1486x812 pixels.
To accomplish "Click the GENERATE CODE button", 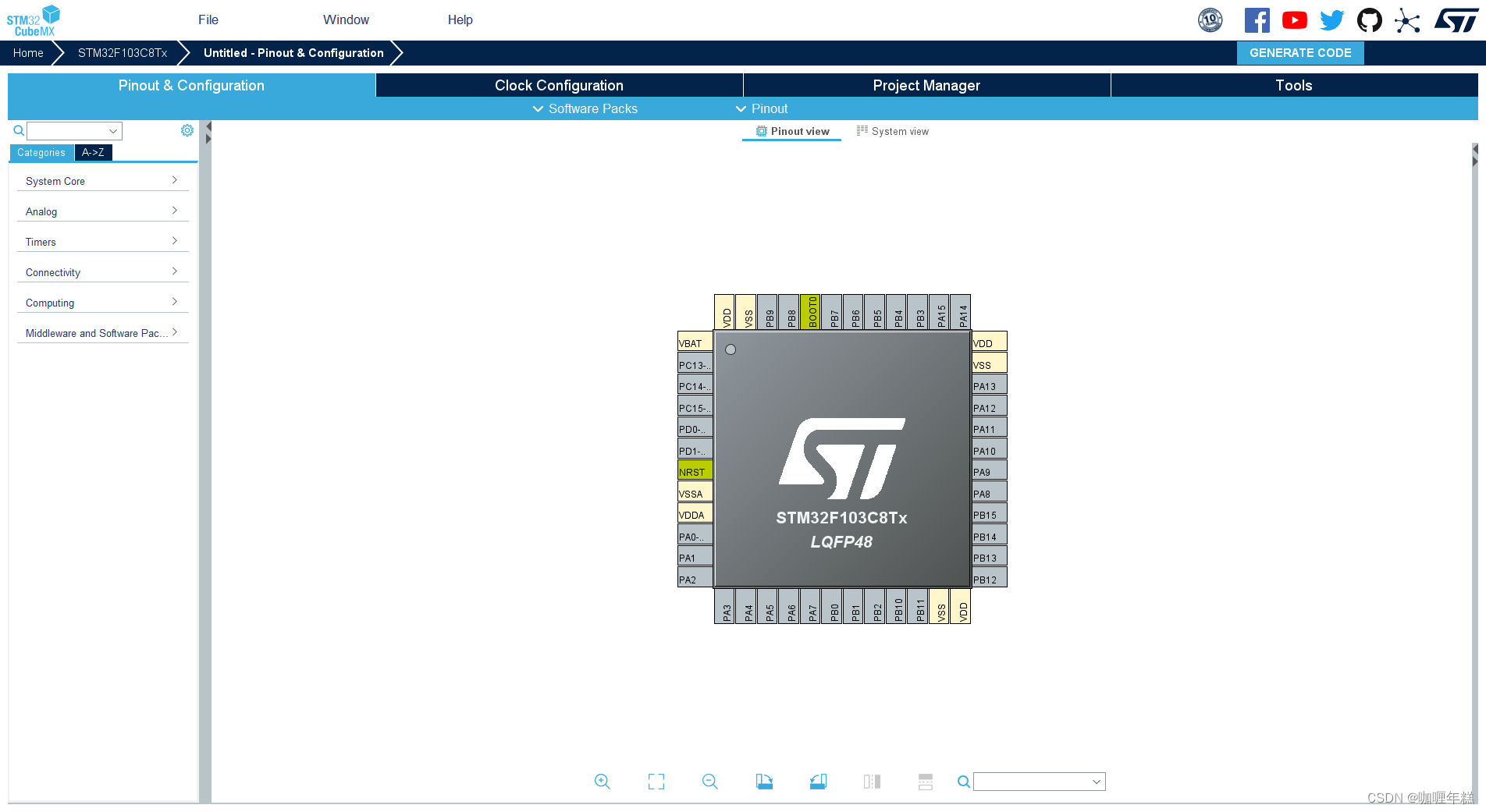I will (1300, 53).
